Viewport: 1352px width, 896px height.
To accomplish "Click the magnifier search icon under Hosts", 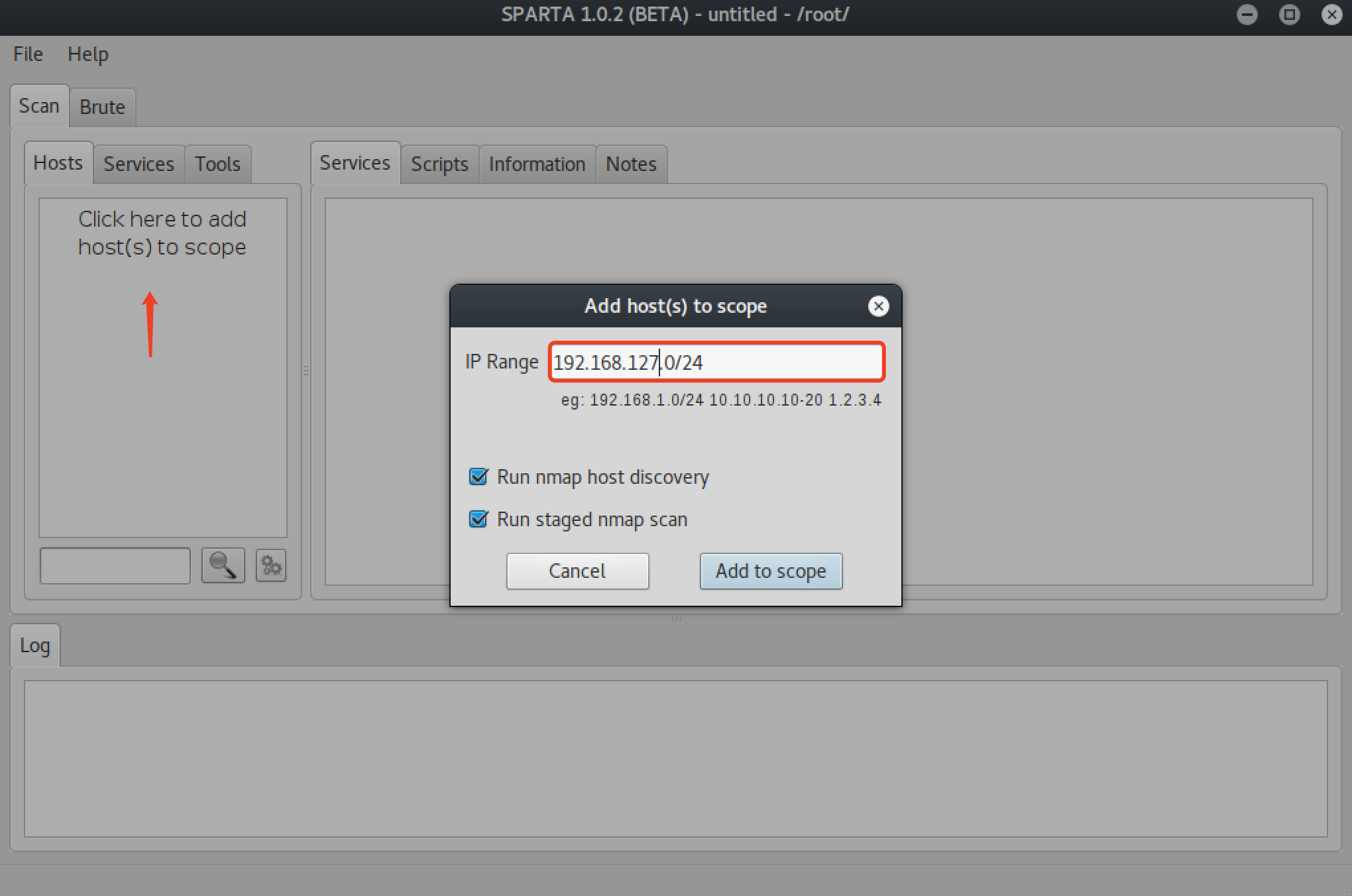I will click(x=223, y=565).
